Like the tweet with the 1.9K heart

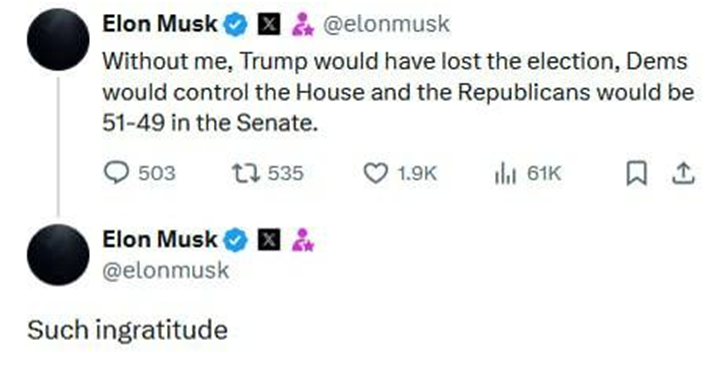[375, 173]
